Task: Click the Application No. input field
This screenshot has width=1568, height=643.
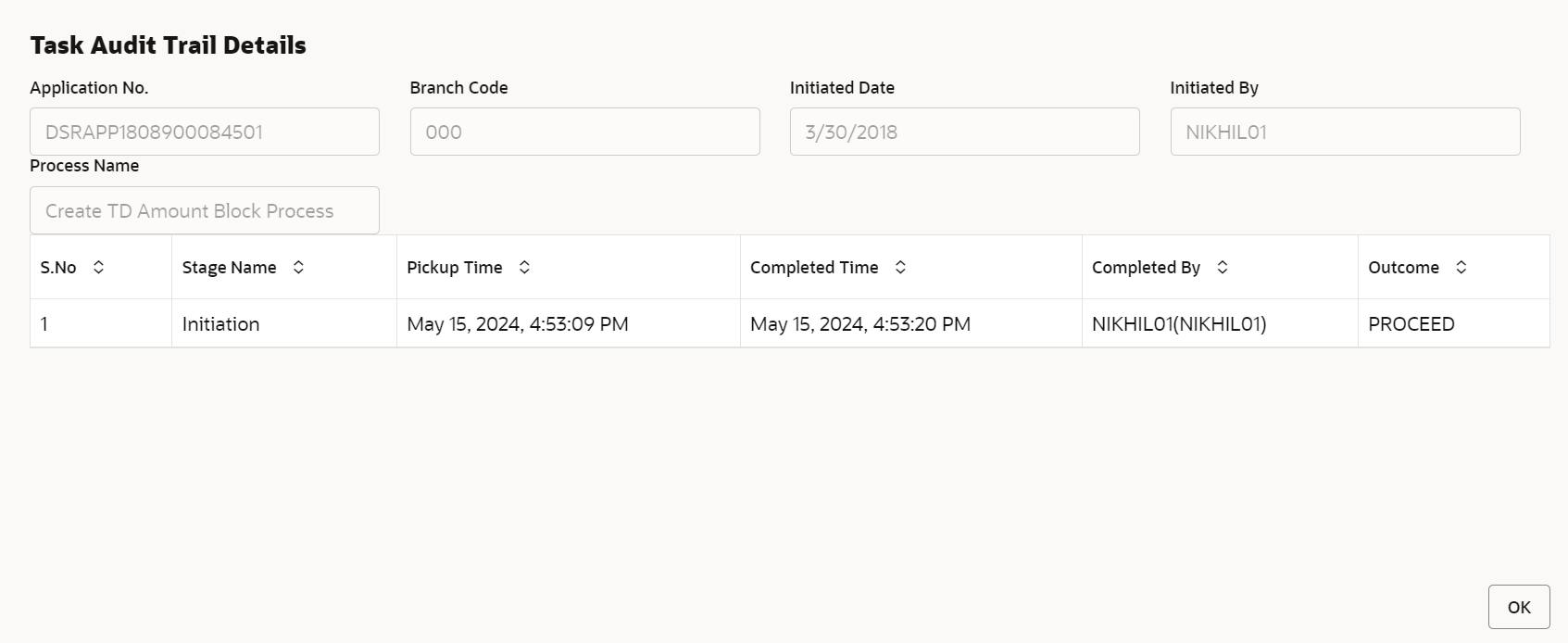Action: coord(205,132)
